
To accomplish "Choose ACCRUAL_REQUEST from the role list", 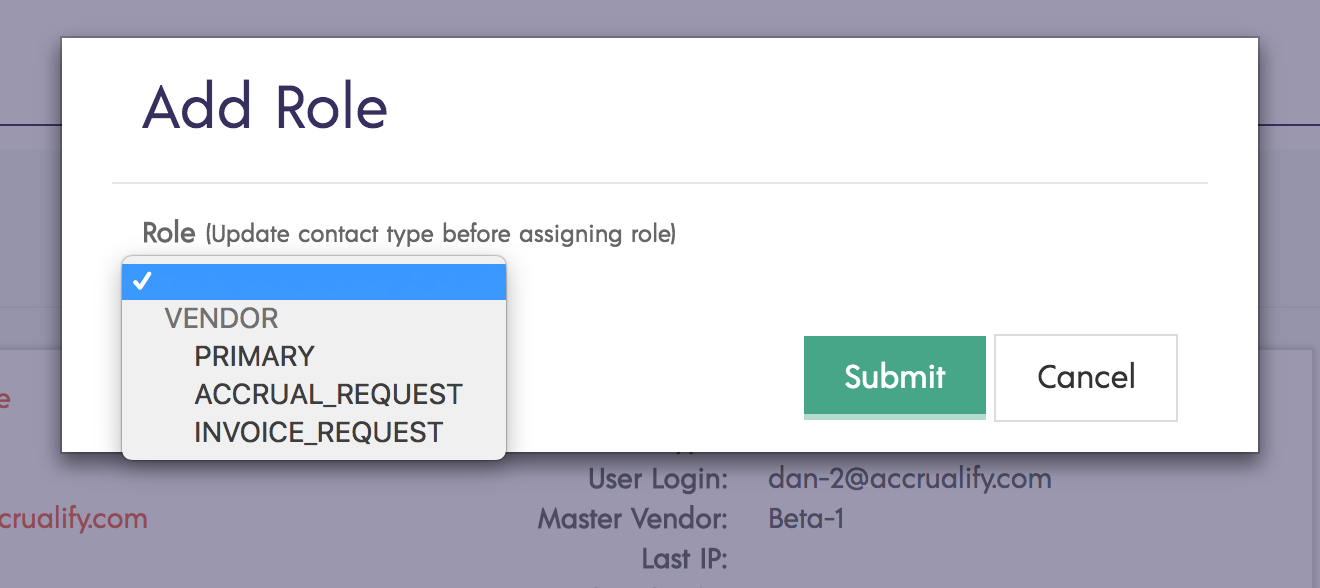I will click(x=328, y=394).
